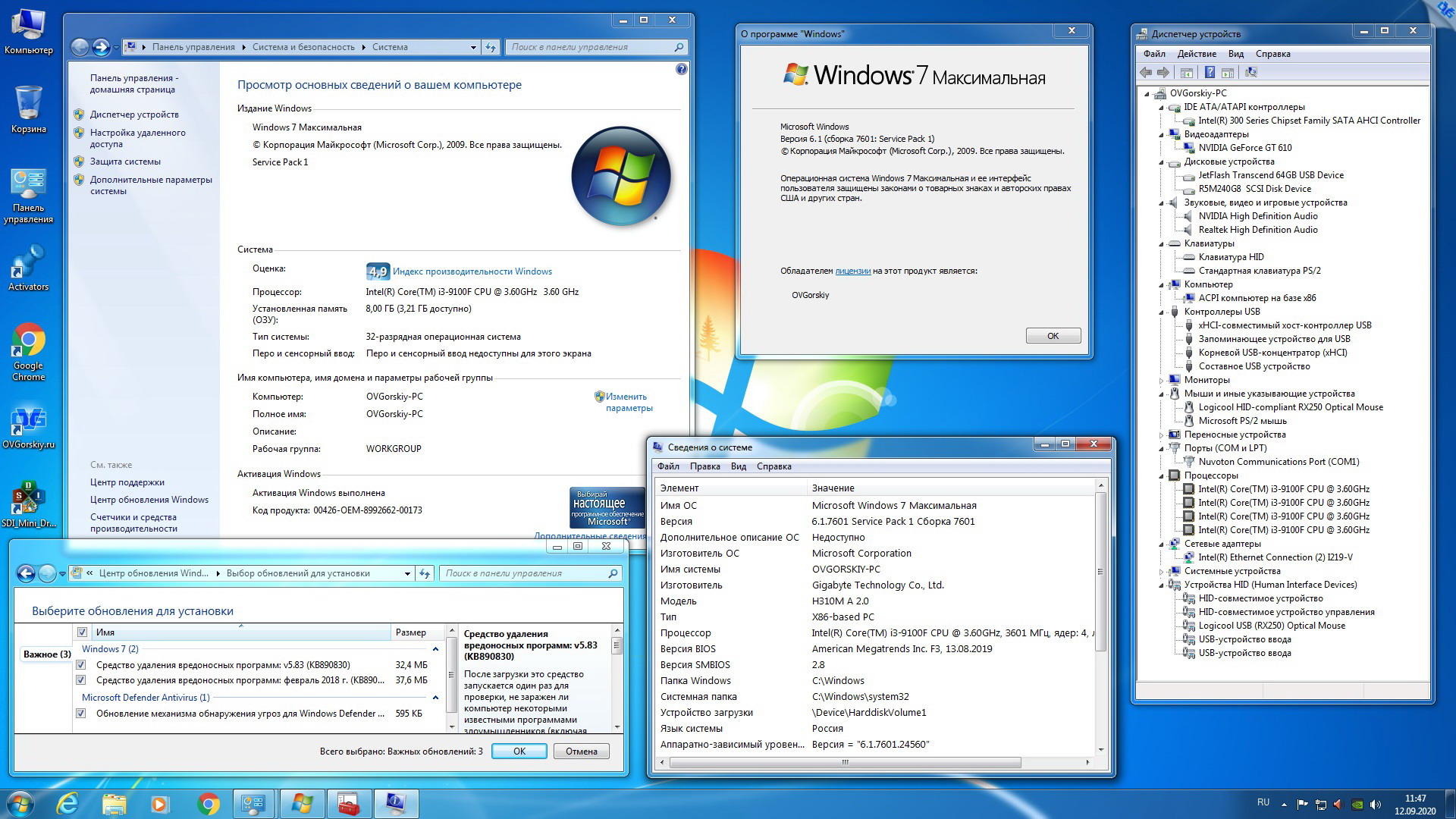Open the Activators desktop shortcut
1456x819 pixels.
[x=29, y=268]
